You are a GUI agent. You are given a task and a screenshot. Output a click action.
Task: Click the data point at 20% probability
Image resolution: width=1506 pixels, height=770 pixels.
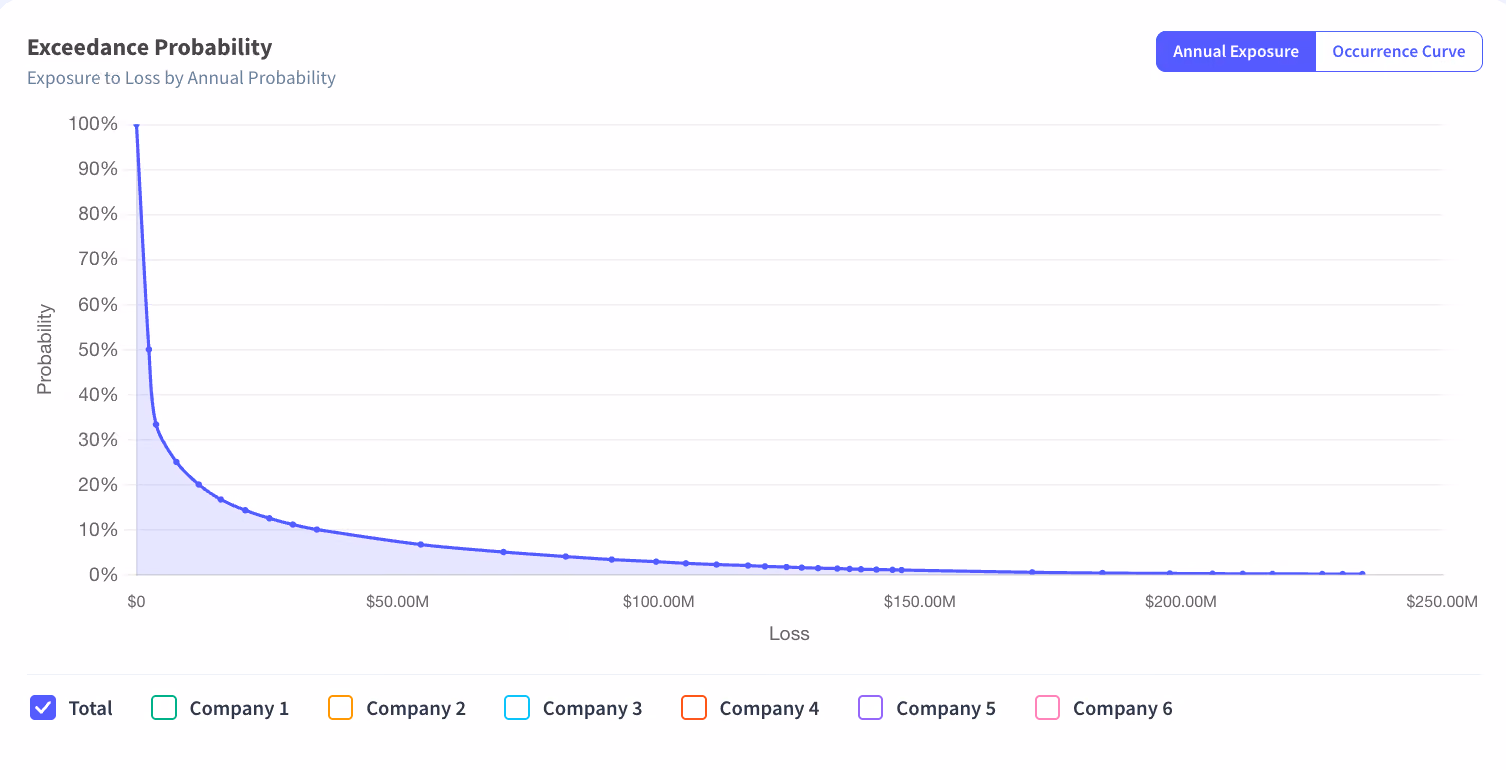198,485
